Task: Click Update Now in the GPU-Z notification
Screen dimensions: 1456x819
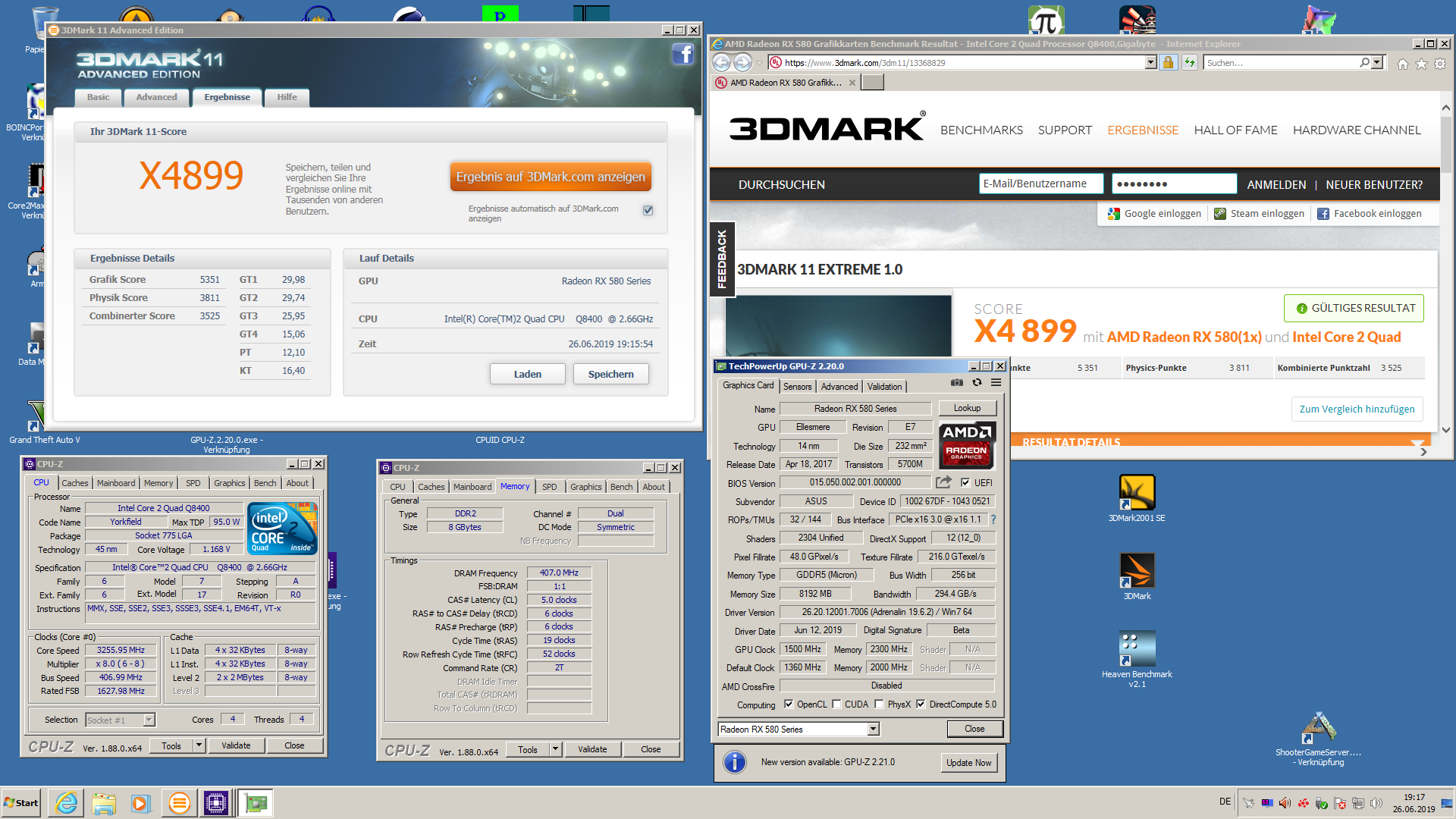Action: point(968,763)
